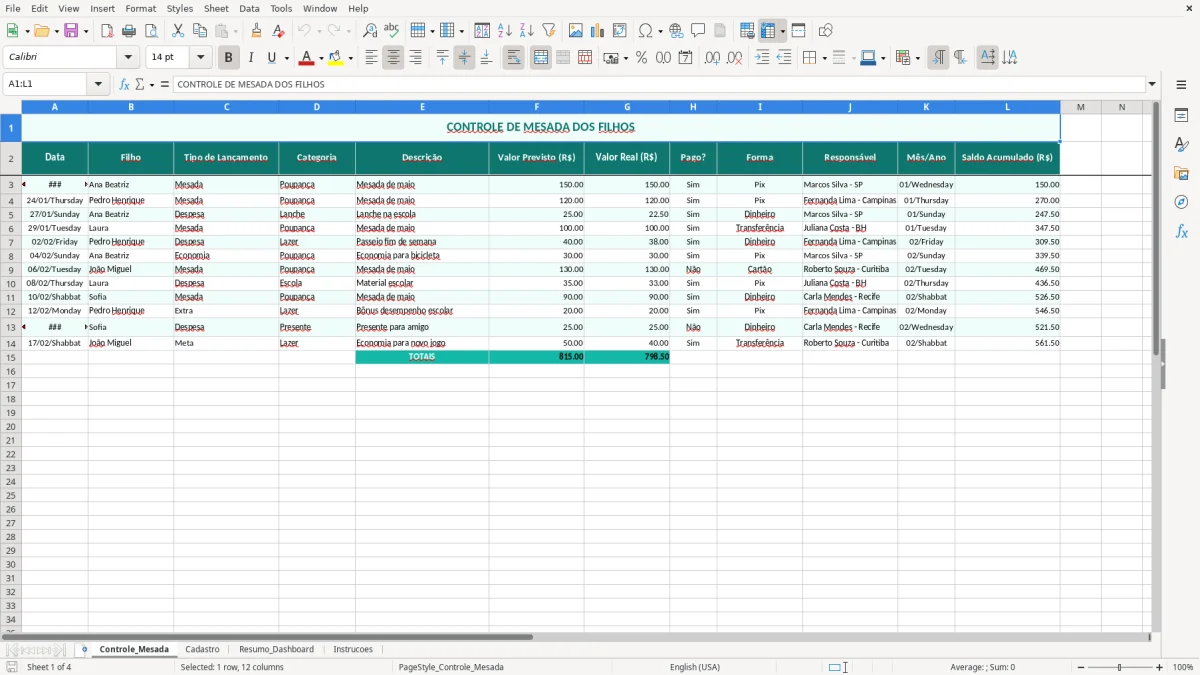The height and width of the screenshot is (675, 1200).
Task: Toggle Print Preview icon
Action: pyautogui.click(x=151, y=31)
